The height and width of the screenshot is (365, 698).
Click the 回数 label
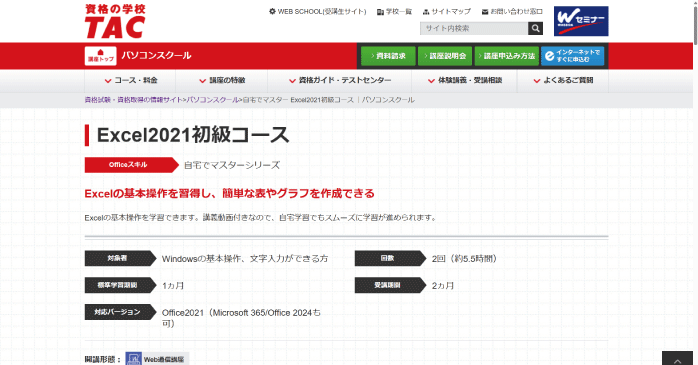point(390,259)
